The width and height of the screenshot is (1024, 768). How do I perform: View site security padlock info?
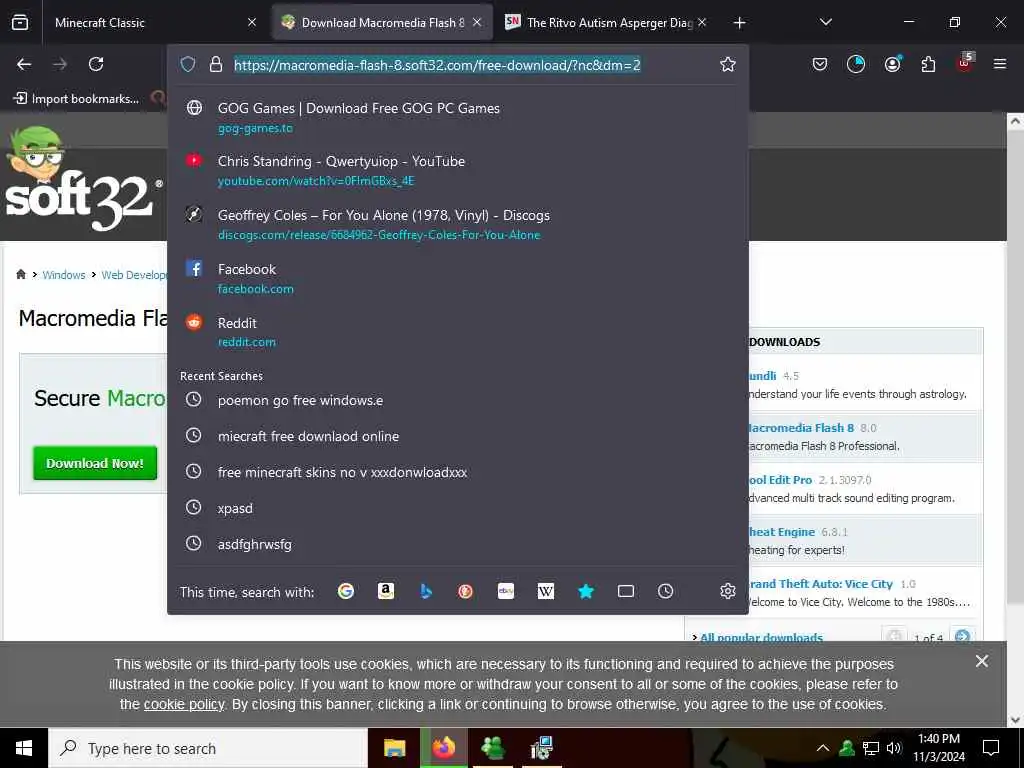point(216,64)
